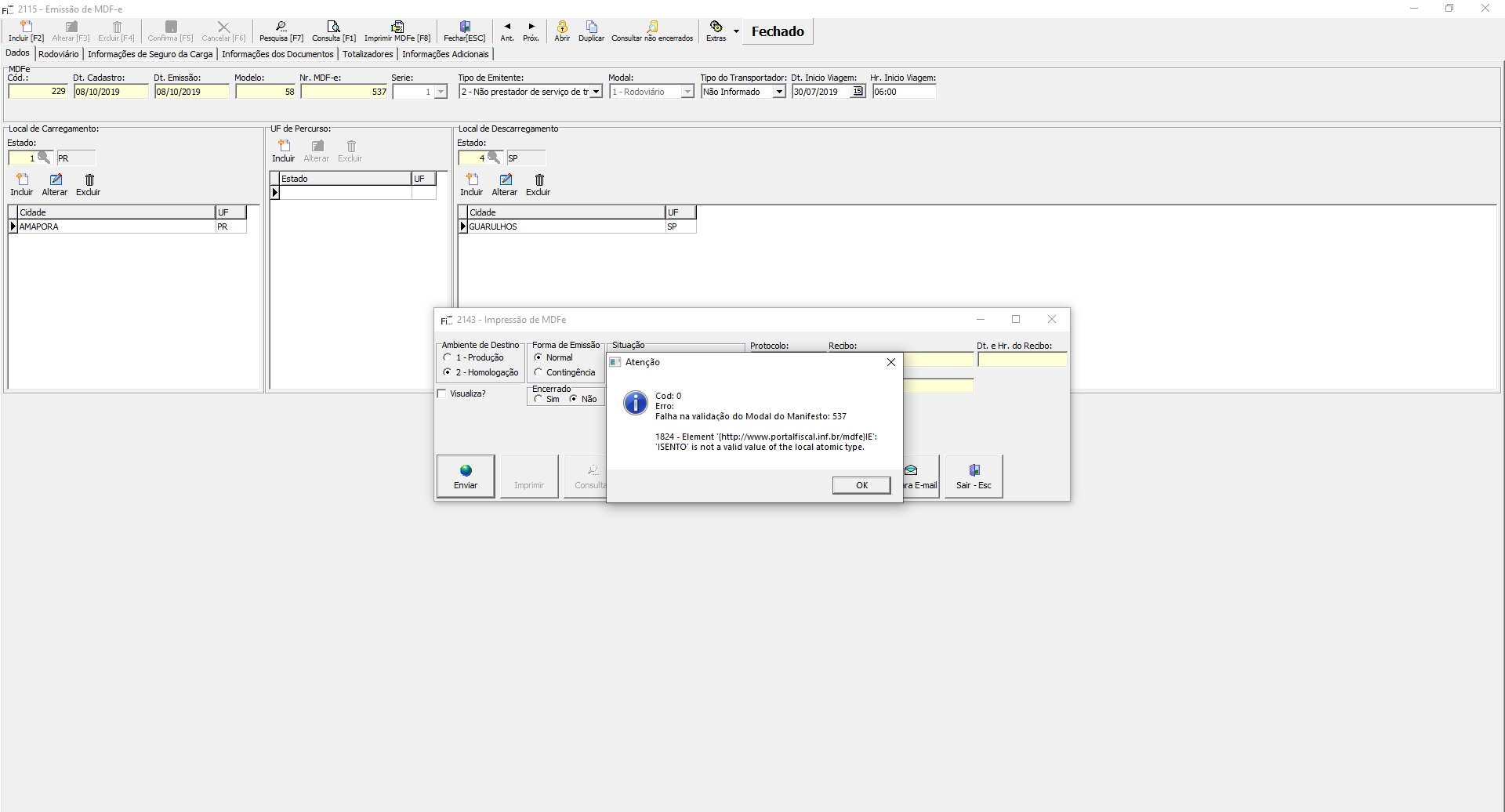Open Consulta [F1] tool
The width and height of the screenshot is (1505, 812).
[334, 31]
